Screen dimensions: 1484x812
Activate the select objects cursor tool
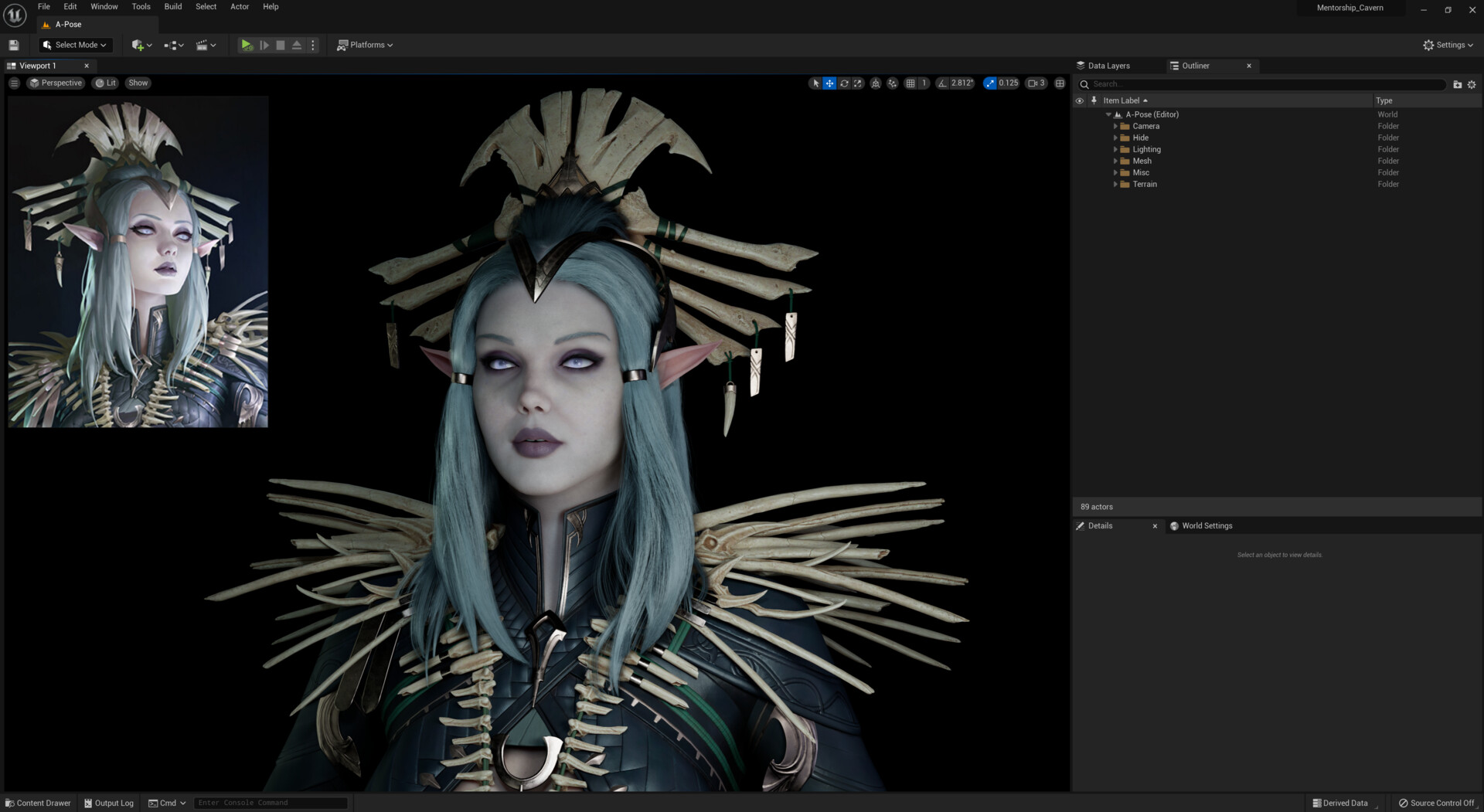(x=815, y=83)
